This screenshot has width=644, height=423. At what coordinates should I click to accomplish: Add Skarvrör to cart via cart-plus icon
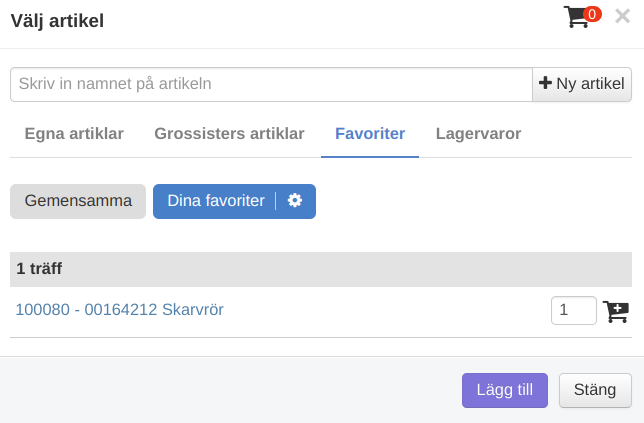point(615,311)
